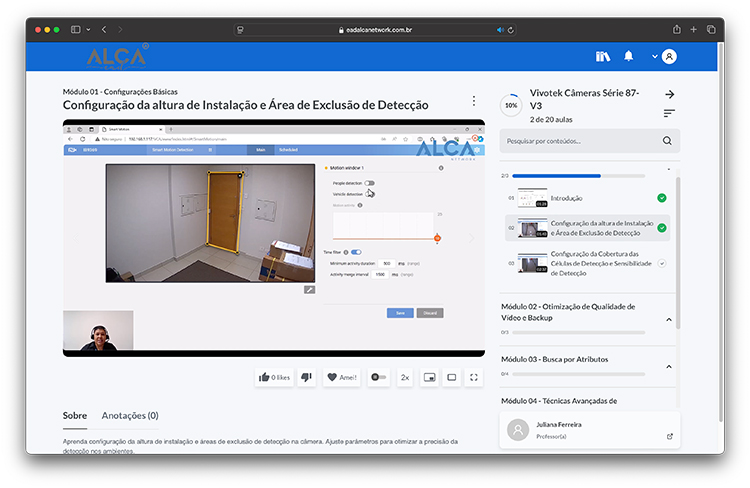Toggle completion check for Introdução

(x=662, y=198)
